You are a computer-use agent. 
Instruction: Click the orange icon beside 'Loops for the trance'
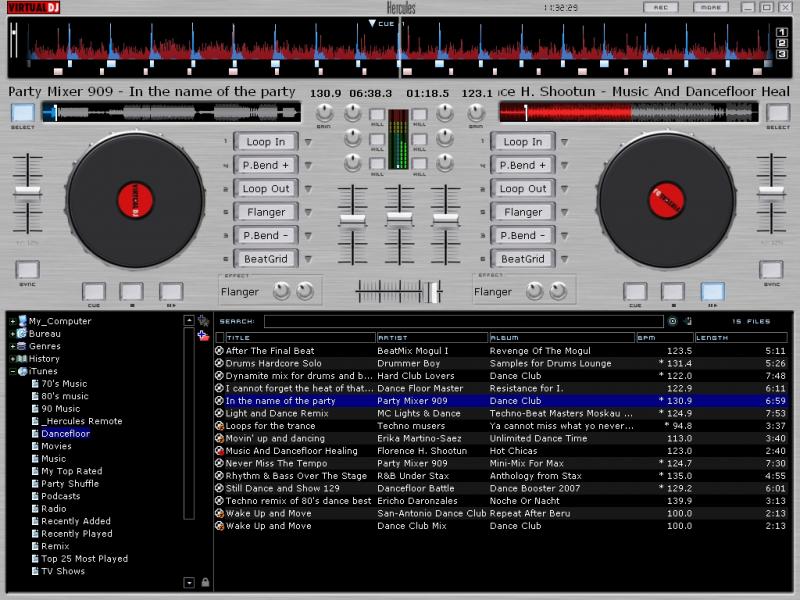(x=219, y=426)
